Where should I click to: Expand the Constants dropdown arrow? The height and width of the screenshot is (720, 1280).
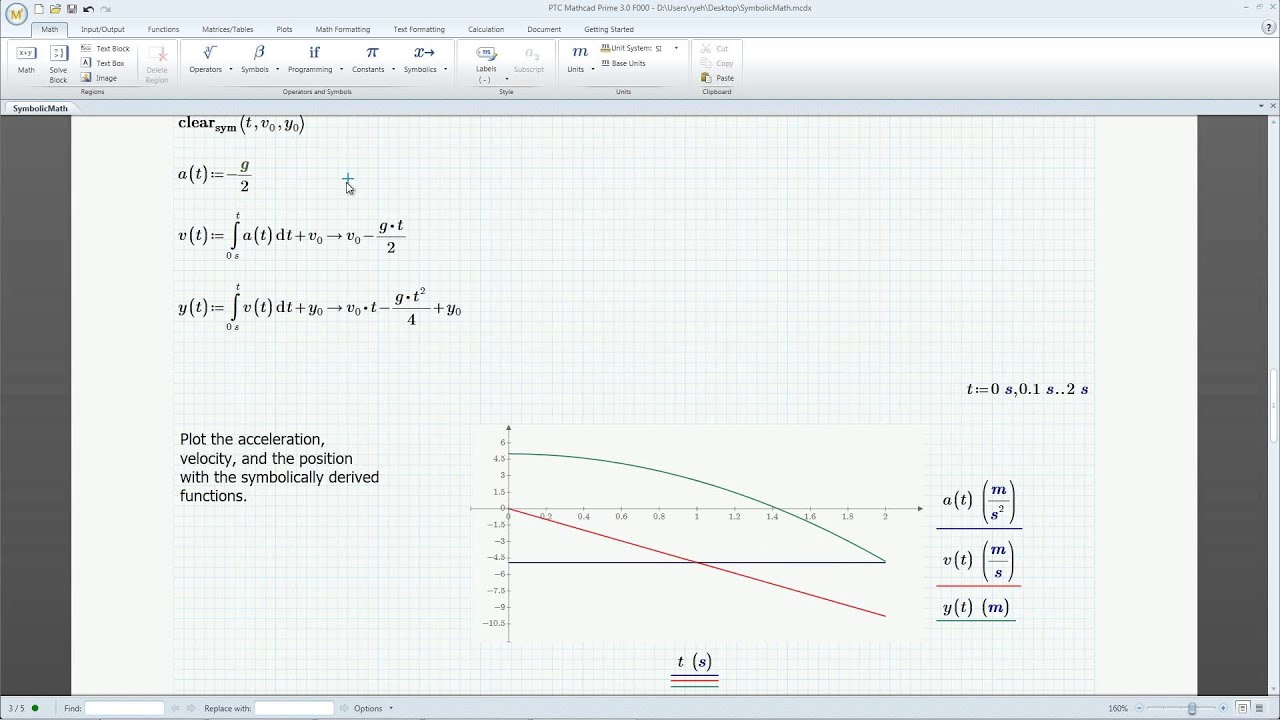393,70
